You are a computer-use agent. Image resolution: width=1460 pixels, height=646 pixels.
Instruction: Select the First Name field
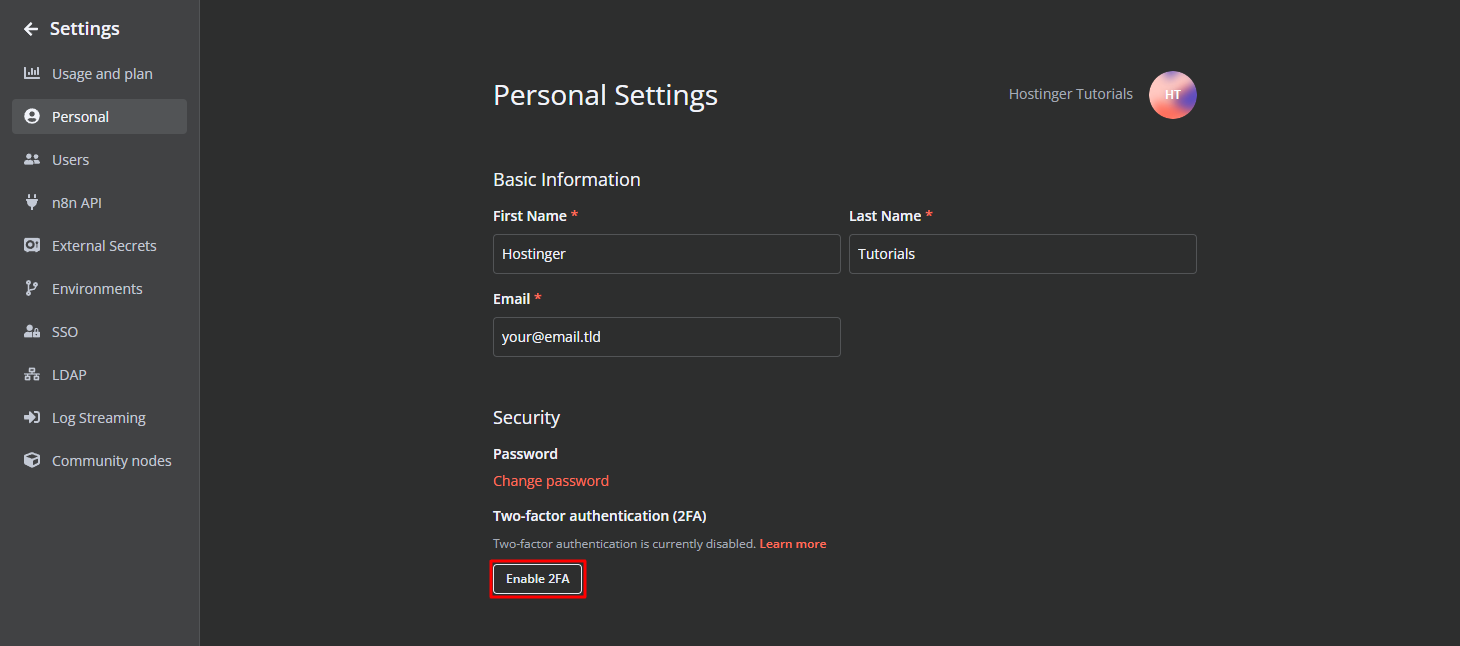(x=666, y=253)
